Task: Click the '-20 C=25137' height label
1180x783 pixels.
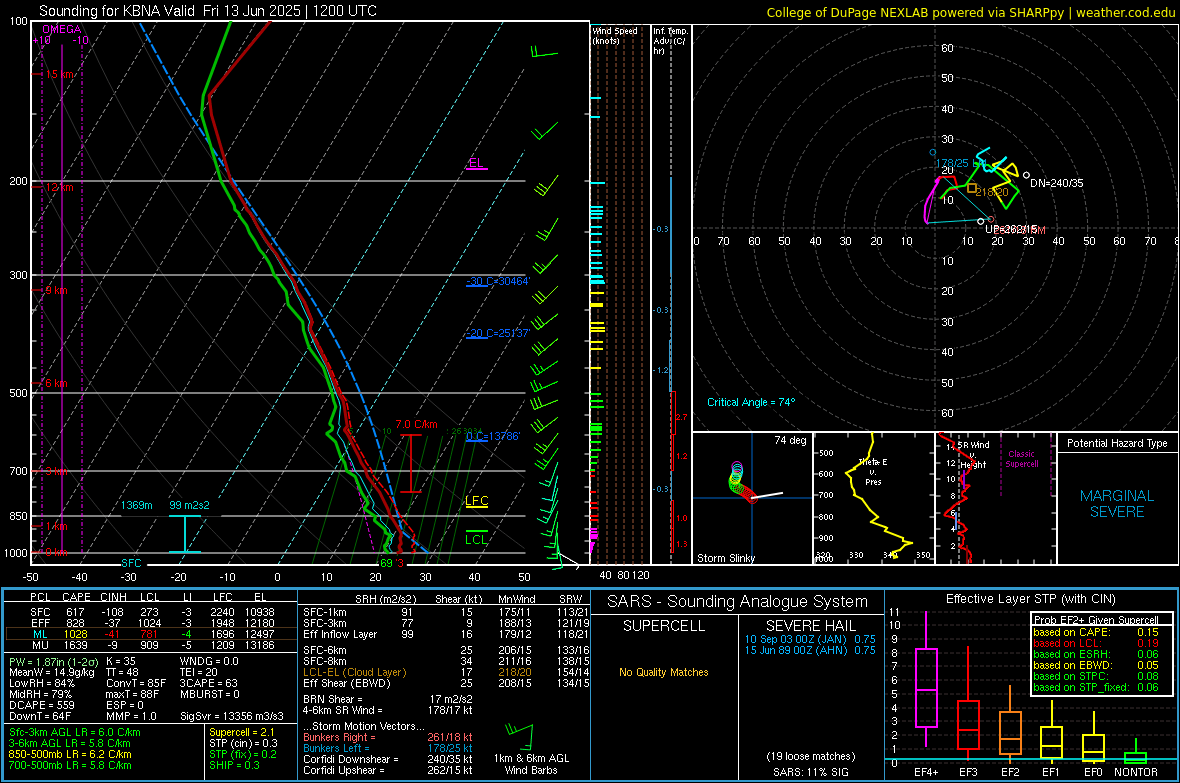Action: pos(498,334)
